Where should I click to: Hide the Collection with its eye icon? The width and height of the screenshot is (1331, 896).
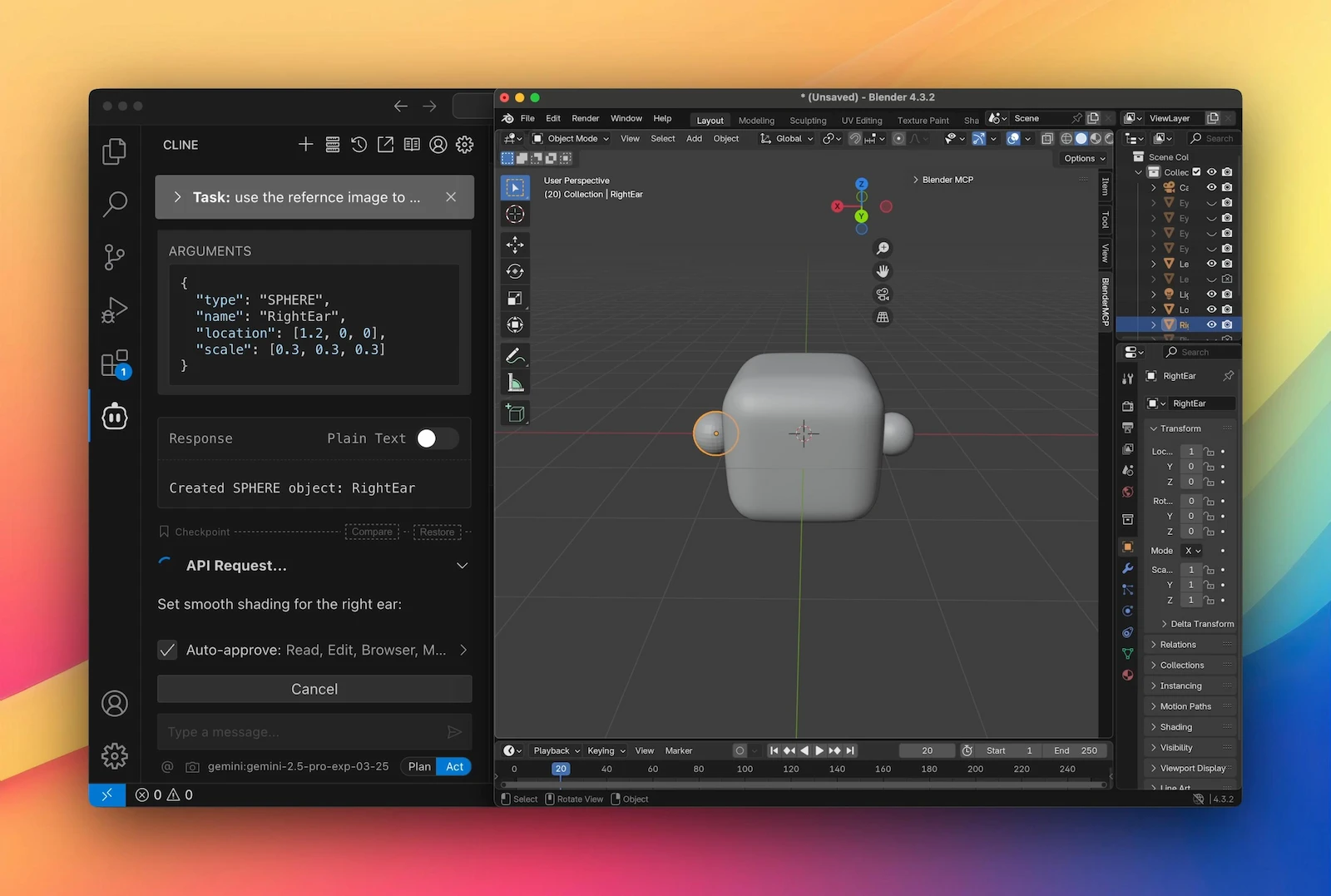pos(1211,172)
